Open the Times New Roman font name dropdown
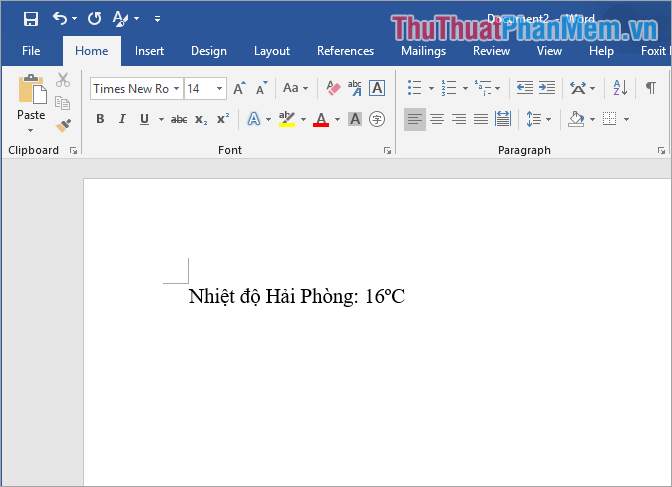Screen dimensions: 672x487 (177, 89)
